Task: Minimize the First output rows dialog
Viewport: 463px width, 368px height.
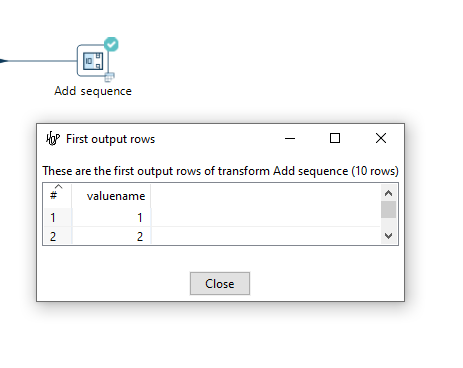Action: click(x=290, y=138)
